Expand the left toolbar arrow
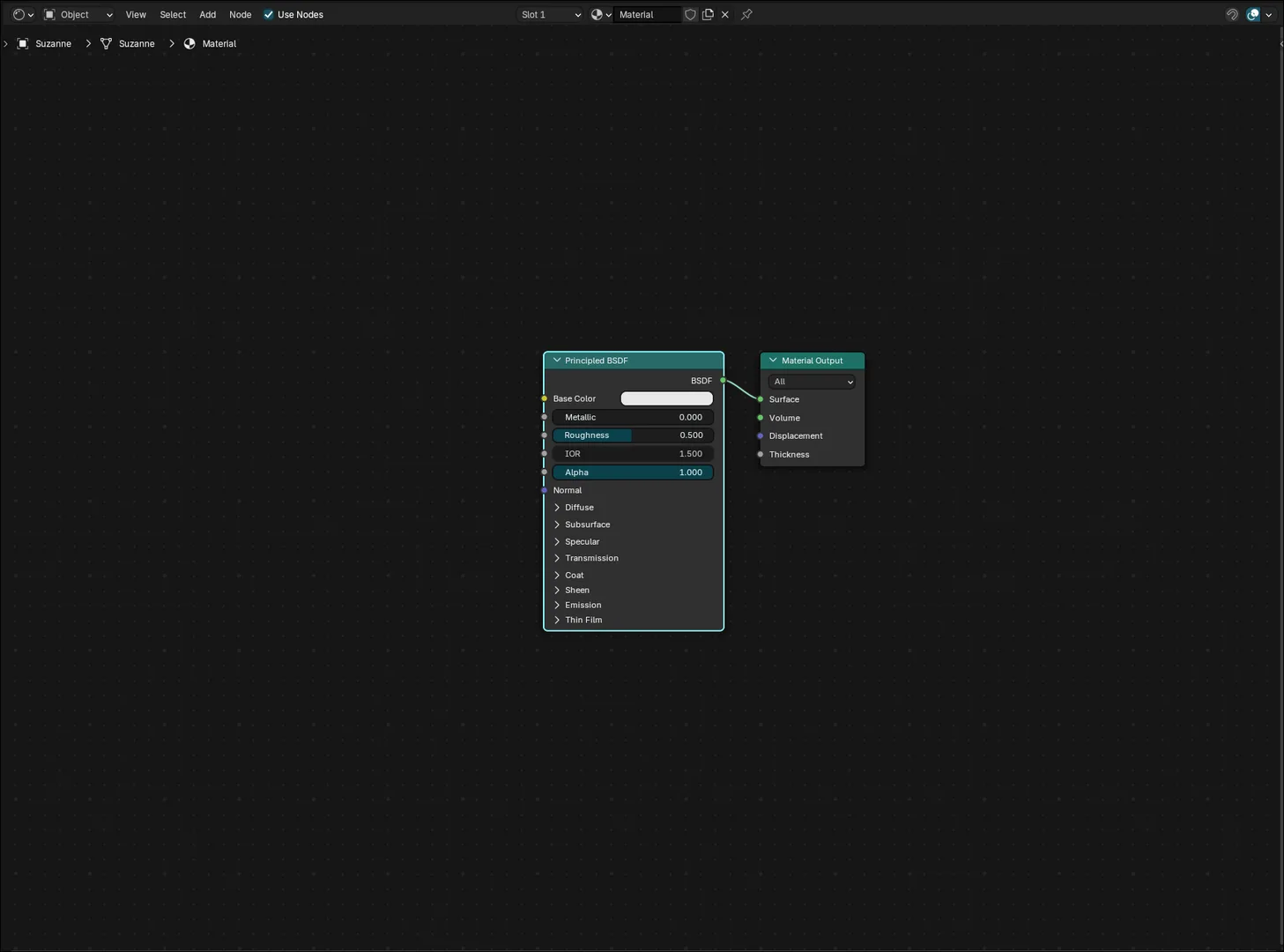This screenshot has width=1284, height=952. pyautogui.click(x=5, y=43)
